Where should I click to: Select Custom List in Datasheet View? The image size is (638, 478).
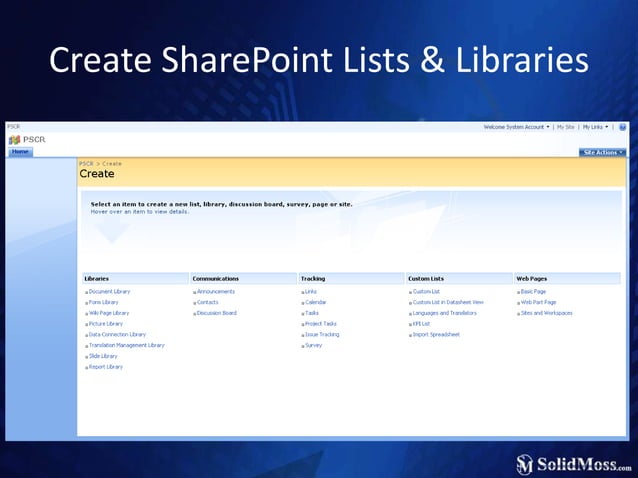[x=448, y=302]
